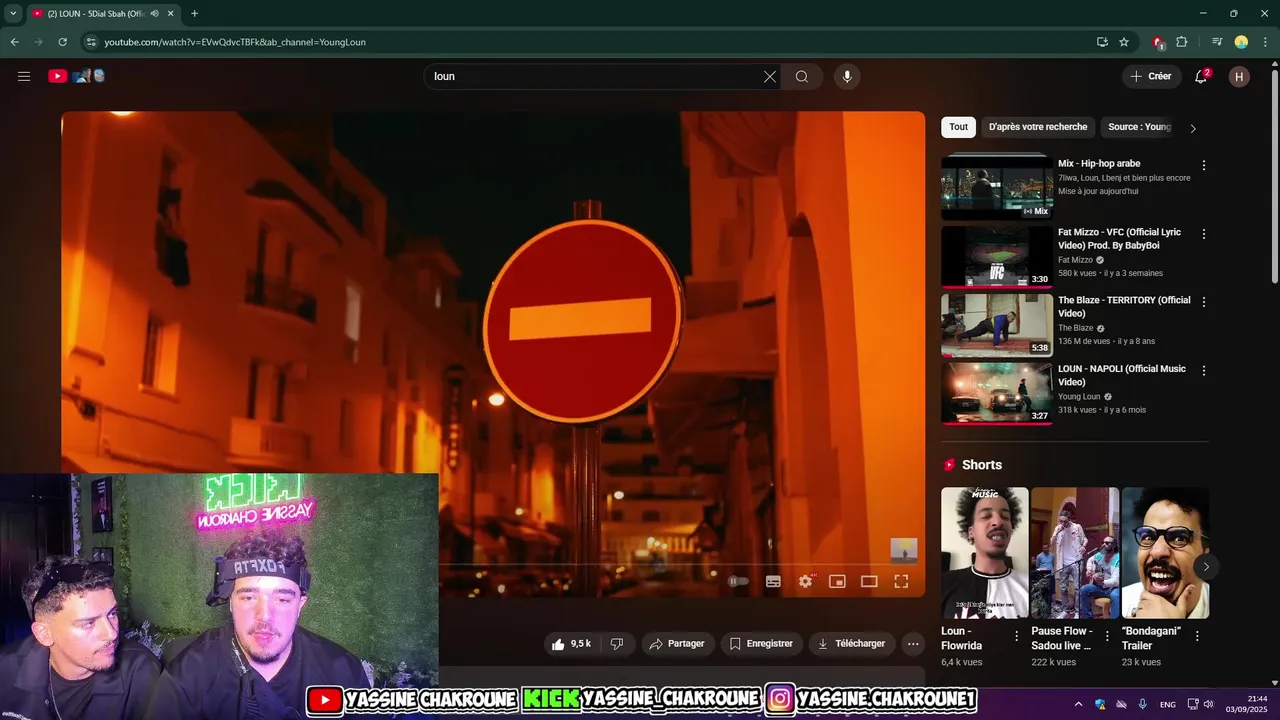The image size is (1280, 720).
Task: Open options for Pause Flow - Sadou short
Action: click(1106, 636)
